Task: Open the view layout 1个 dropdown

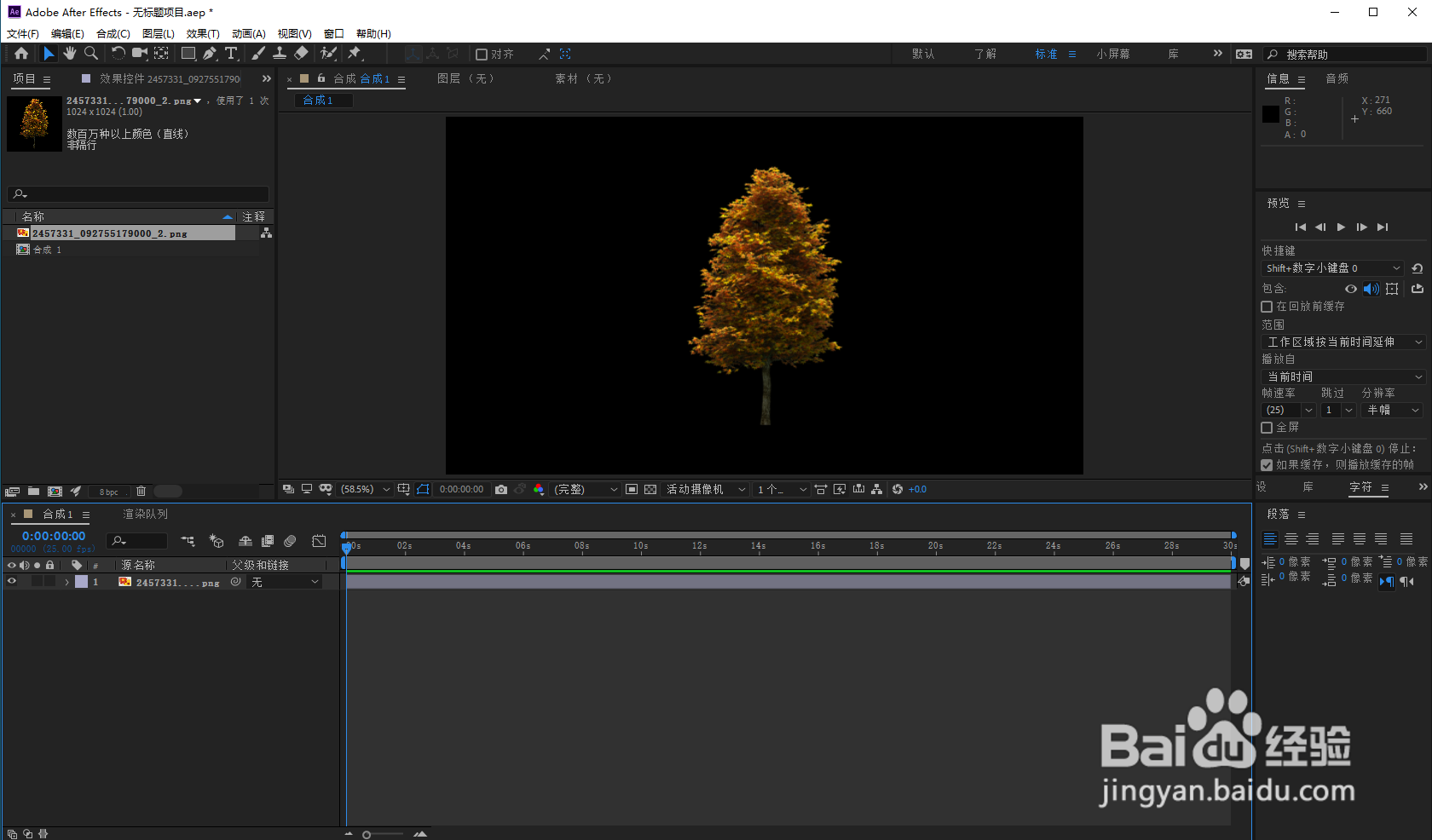Action: pos(782,490)
